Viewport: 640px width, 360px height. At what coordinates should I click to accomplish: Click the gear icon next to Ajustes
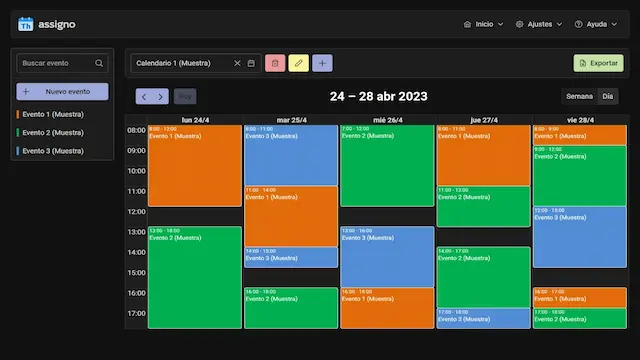coord(519,24)
